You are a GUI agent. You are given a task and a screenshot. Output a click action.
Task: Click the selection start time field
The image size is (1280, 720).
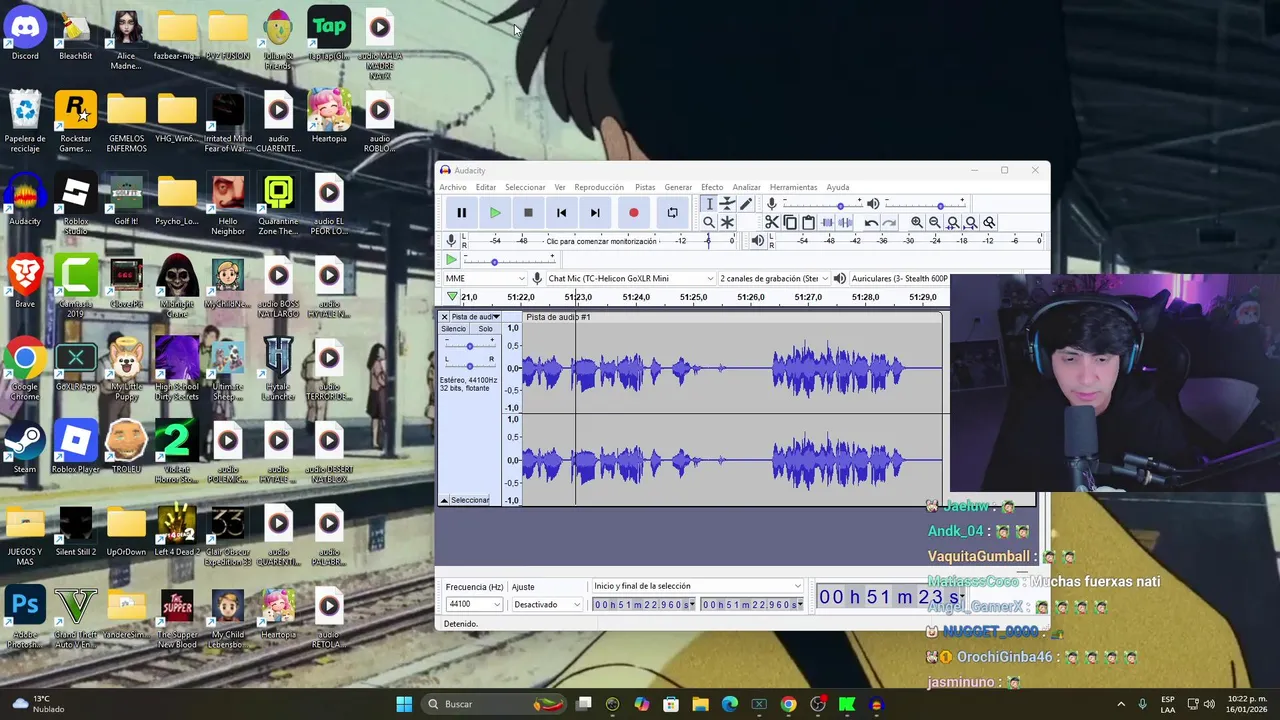pos(643,604)
